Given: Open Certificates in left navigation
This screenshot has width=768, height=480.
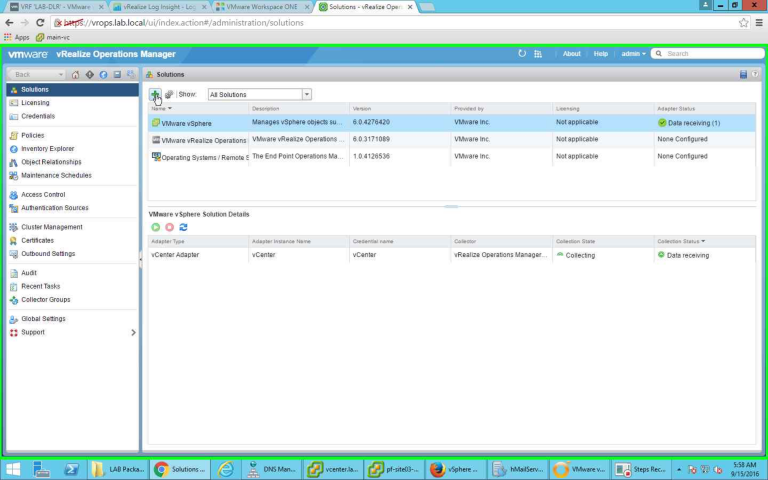Looking at the screenshot, I should (x=37, y=240).
